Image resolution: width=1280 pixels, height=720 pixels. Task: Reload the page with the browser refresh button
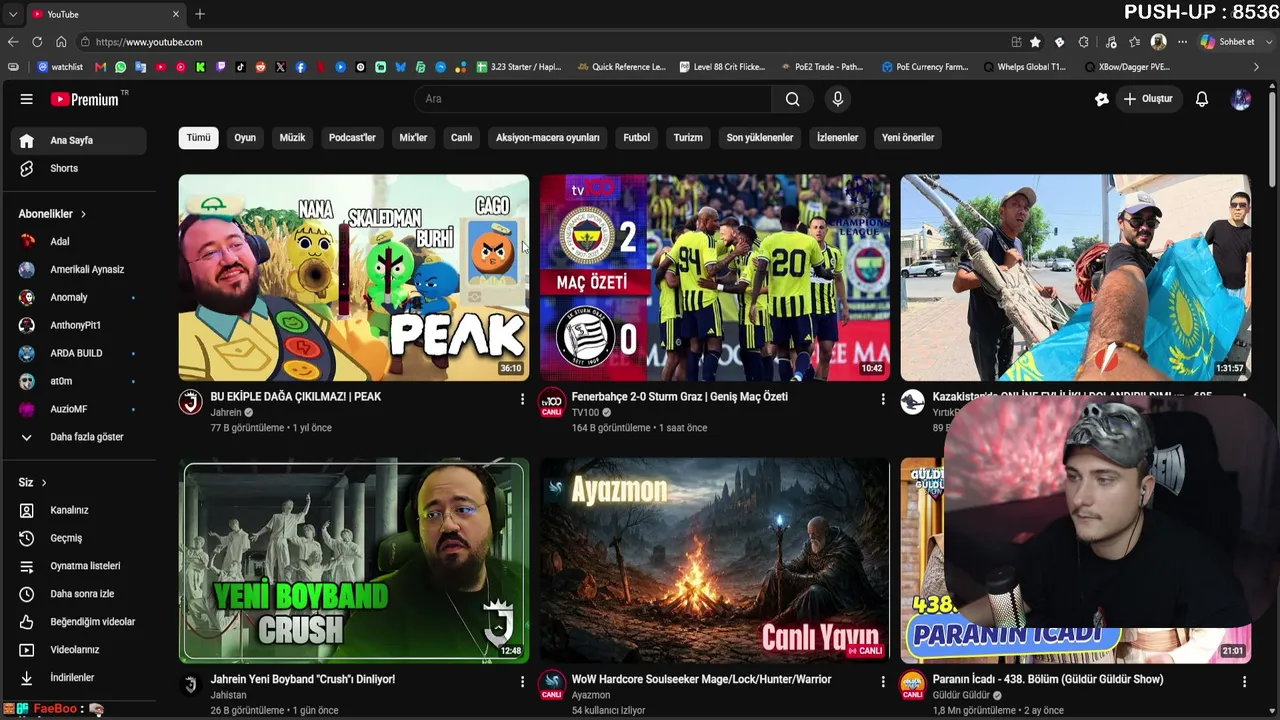point(37,42)
